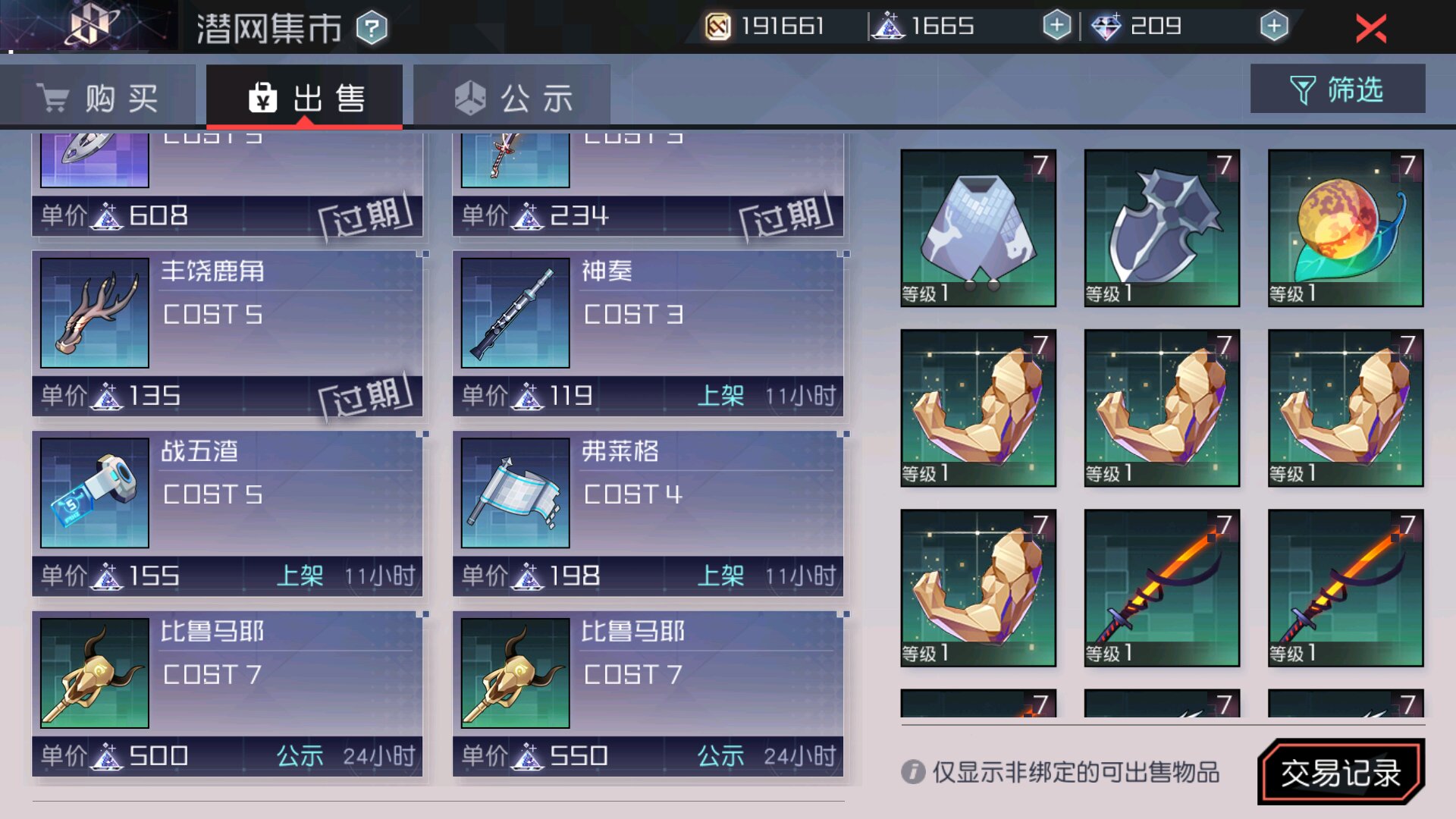This screenshot has width=1456, height=819.
Task: Choose the golden orb on leaf item
Action: click(1346, 228)
